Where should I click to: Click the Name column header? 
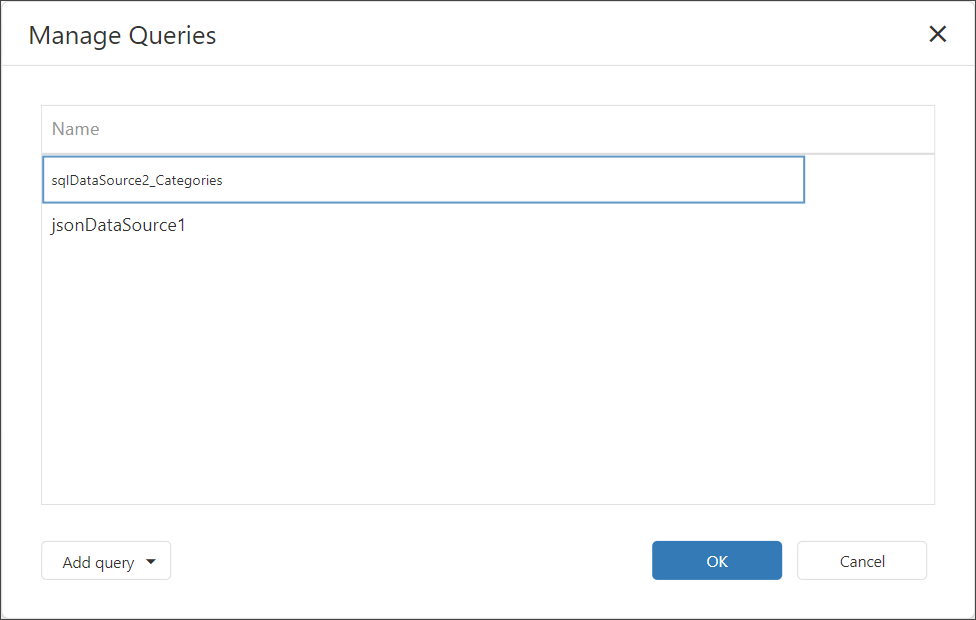(76, 129)
